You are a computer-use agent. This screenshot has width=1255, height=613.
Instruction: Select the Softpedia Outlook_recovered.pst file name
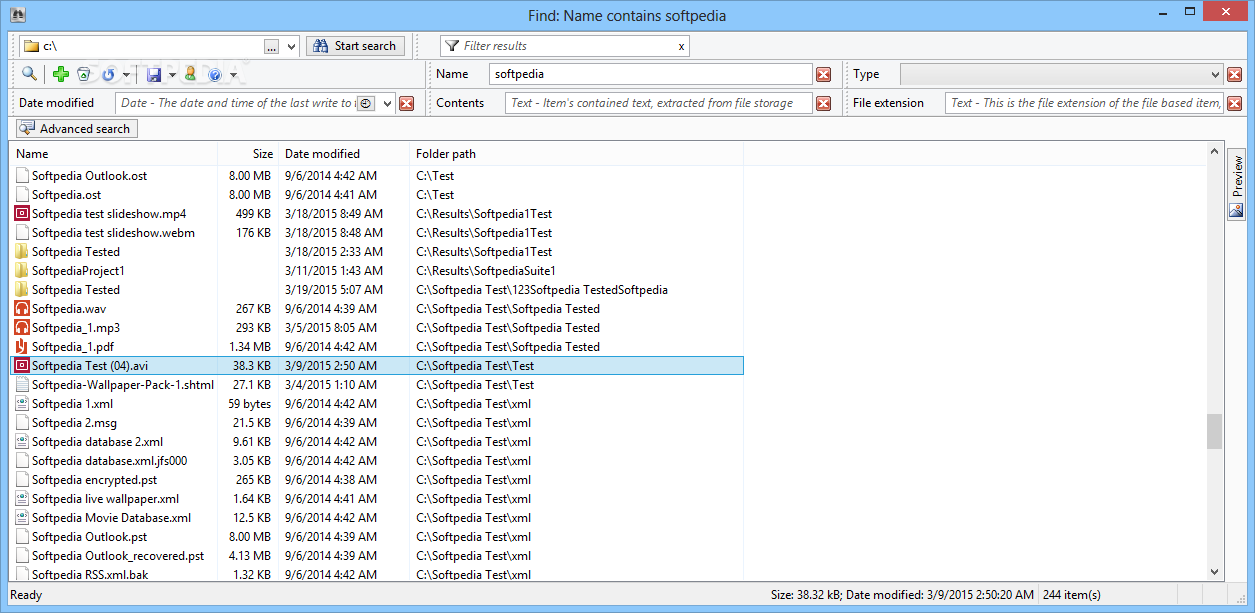tap(118, 556)
